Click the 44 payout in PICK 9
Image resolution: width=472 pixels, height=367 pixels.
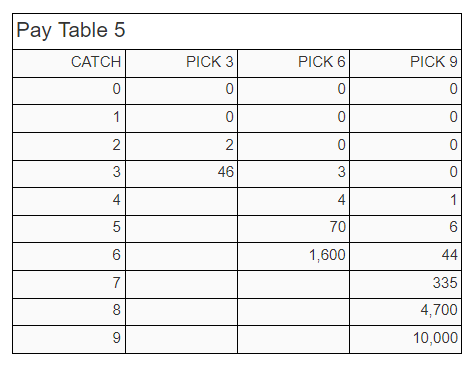tap(449, 255)
